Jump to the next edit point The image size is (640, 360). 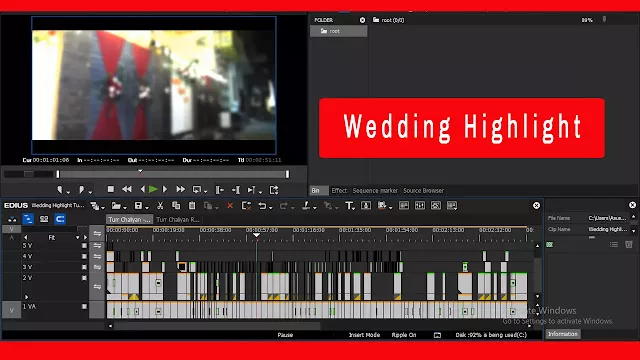(236, 190)
